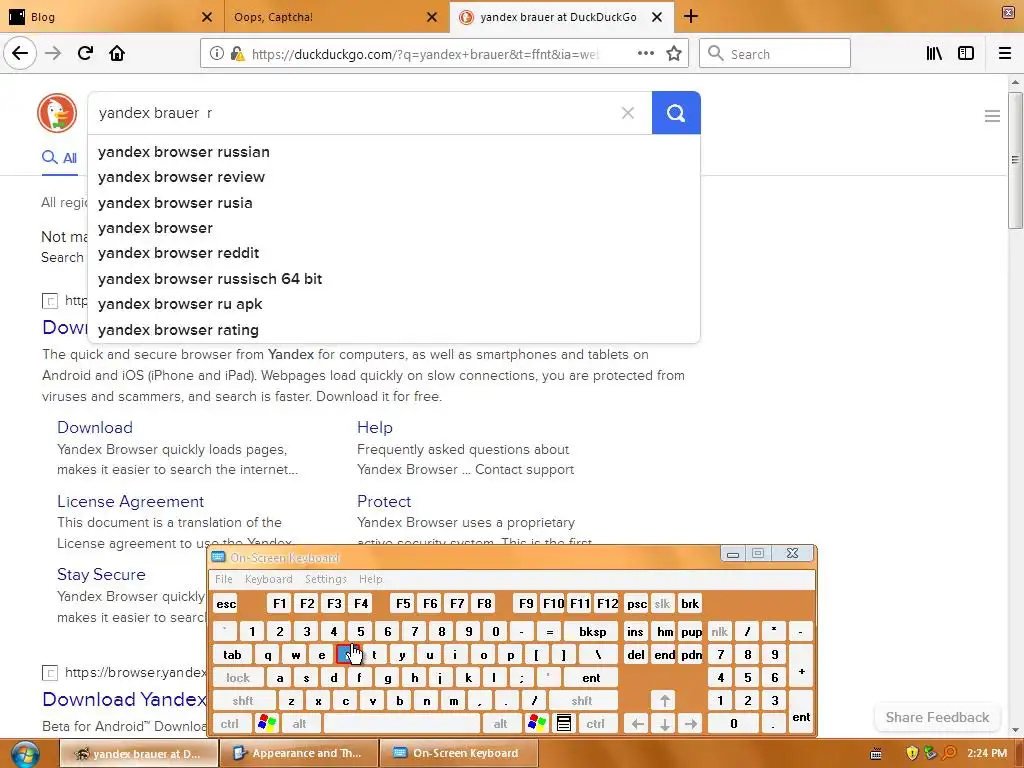Open Appearance and Th... taskbar window
This screenshot has height=768, width=1024.
coord(299,754)
